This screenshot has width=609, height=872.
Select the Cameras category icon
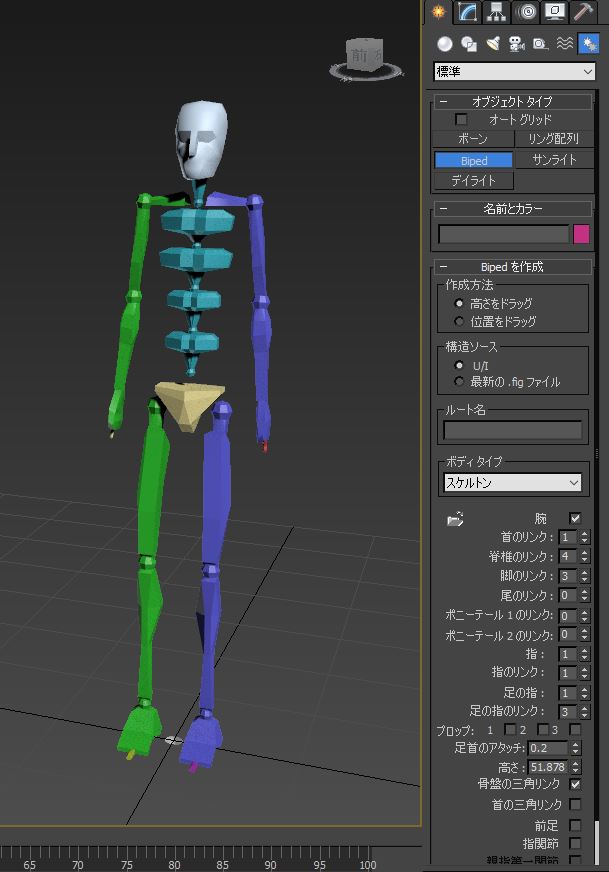point(517,44)
